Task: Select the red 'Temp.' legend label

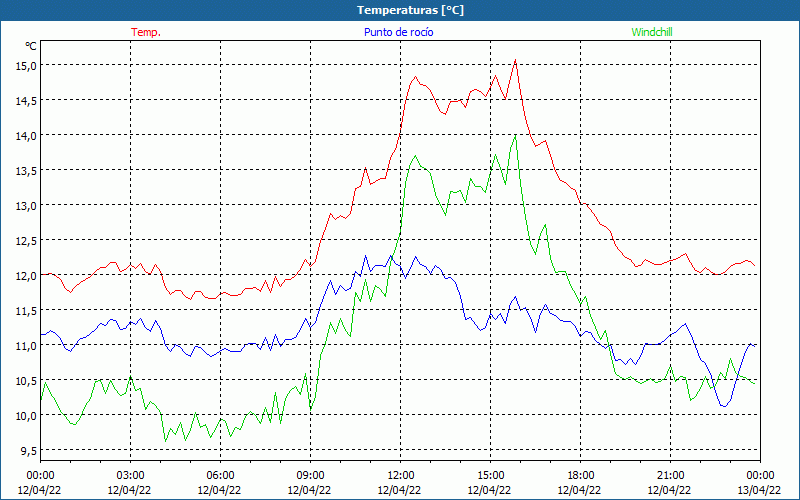Action: pyautogui.click(x=146, y=32)
